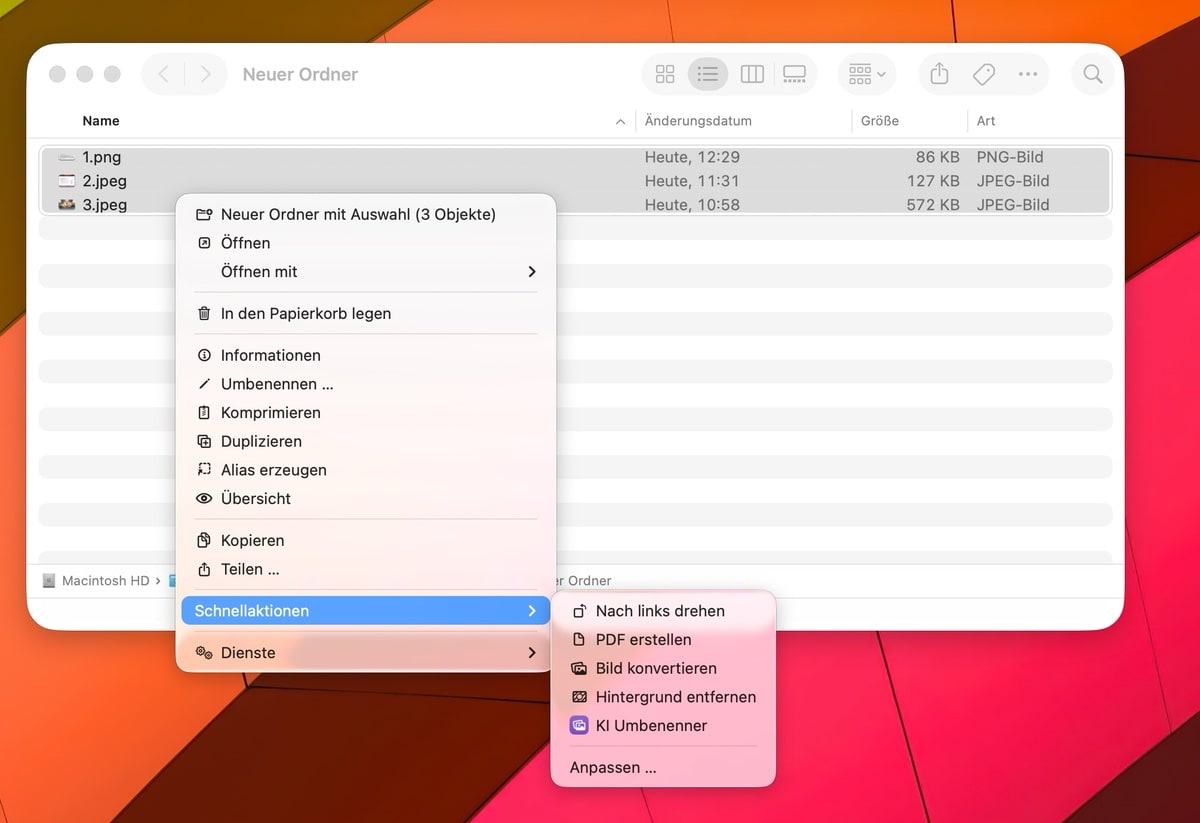
Task: Choose In den Papierkorb legen
Action: [x=305, y=314]
